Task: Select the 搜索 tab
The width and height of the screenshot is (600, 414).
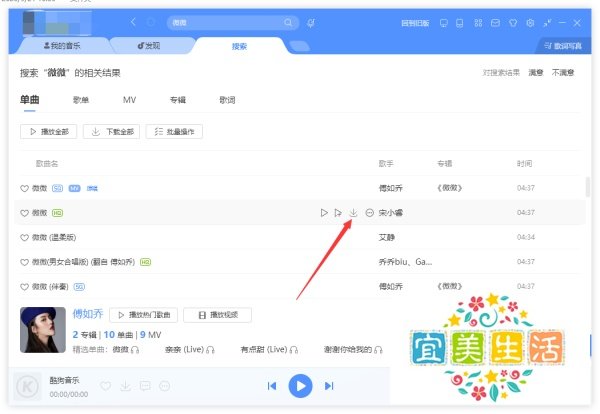Action: tap(239, 46)
